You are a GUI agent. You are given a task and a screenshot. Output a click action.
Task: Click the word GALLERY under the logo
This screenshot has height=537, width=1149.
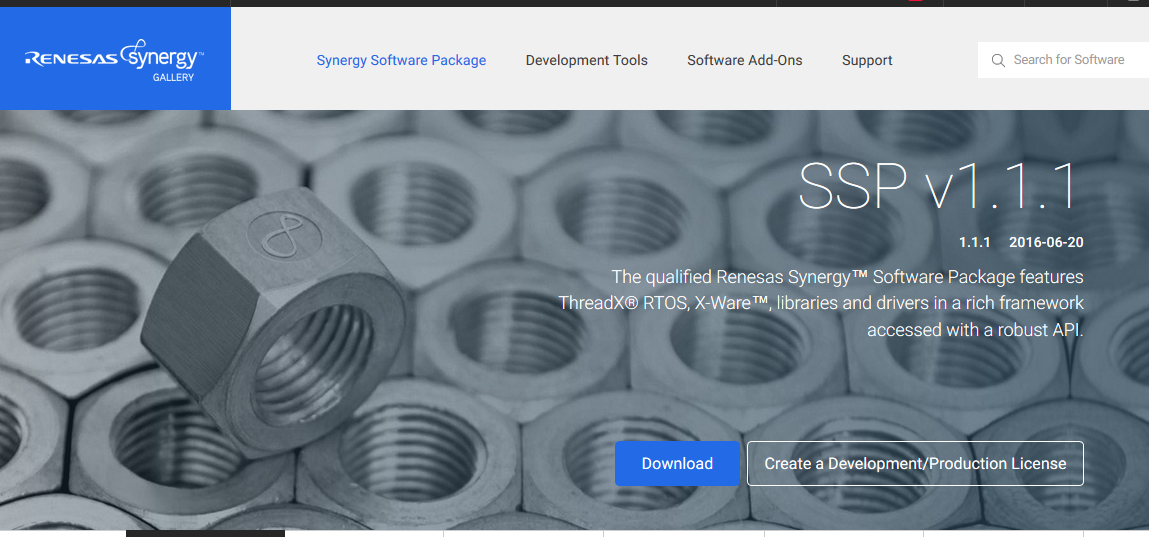tap(173, 77)
